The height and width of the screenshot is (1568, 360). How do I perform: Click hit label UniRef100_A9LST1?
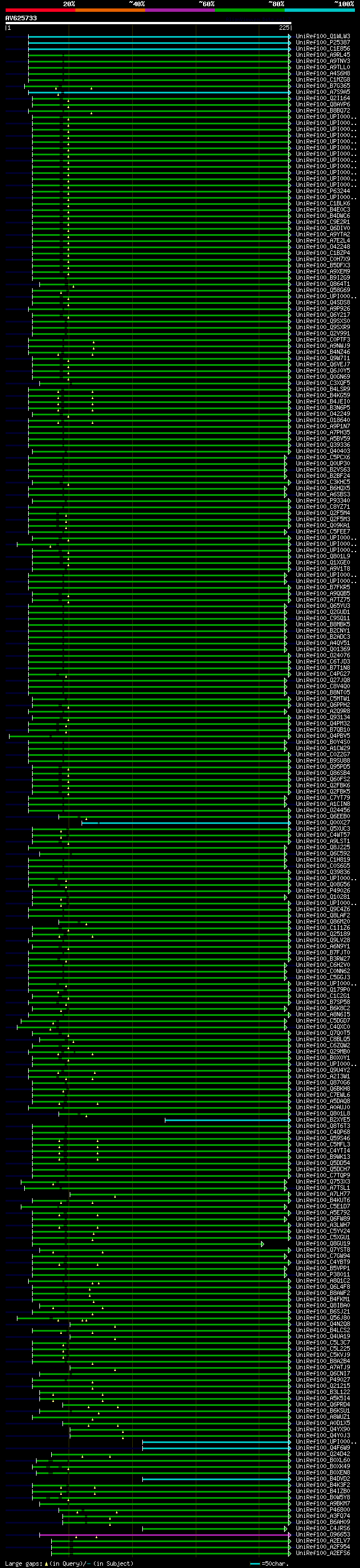323,841
